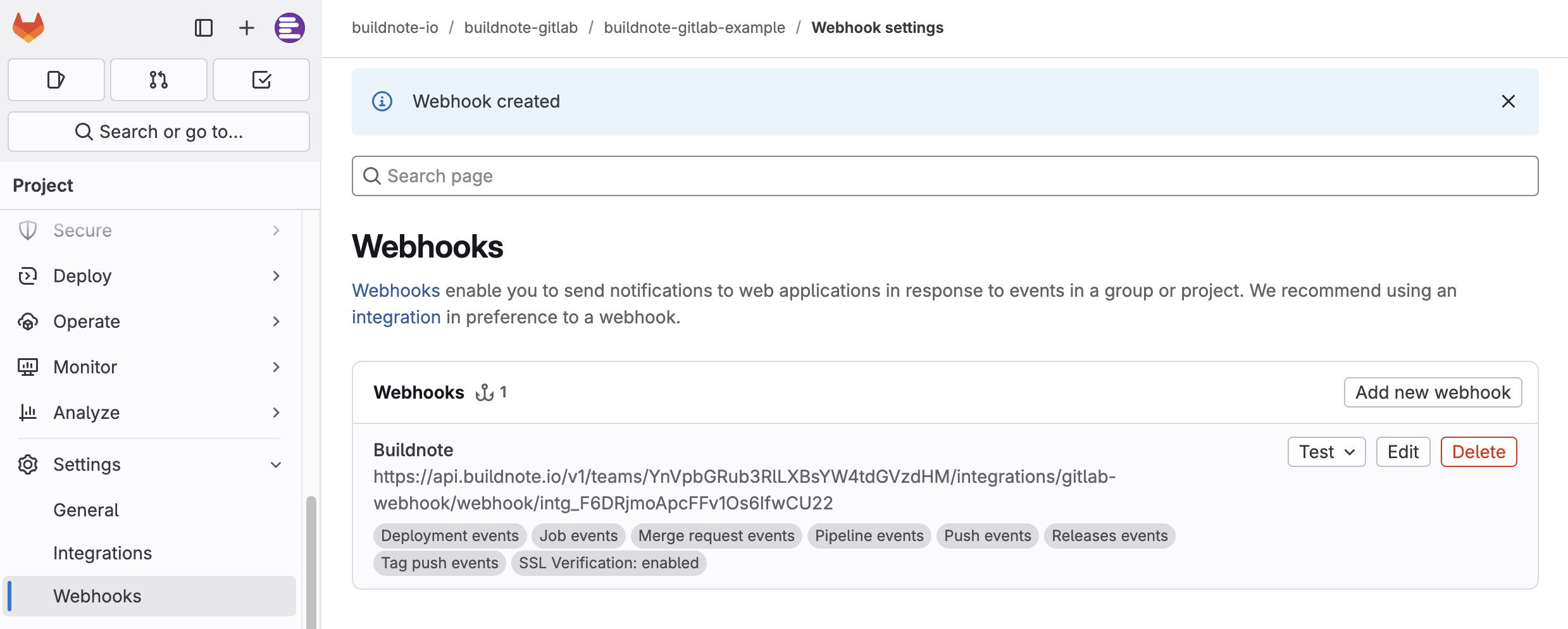
Task: Click the Deployment events tag
Action: pos(450,536)
